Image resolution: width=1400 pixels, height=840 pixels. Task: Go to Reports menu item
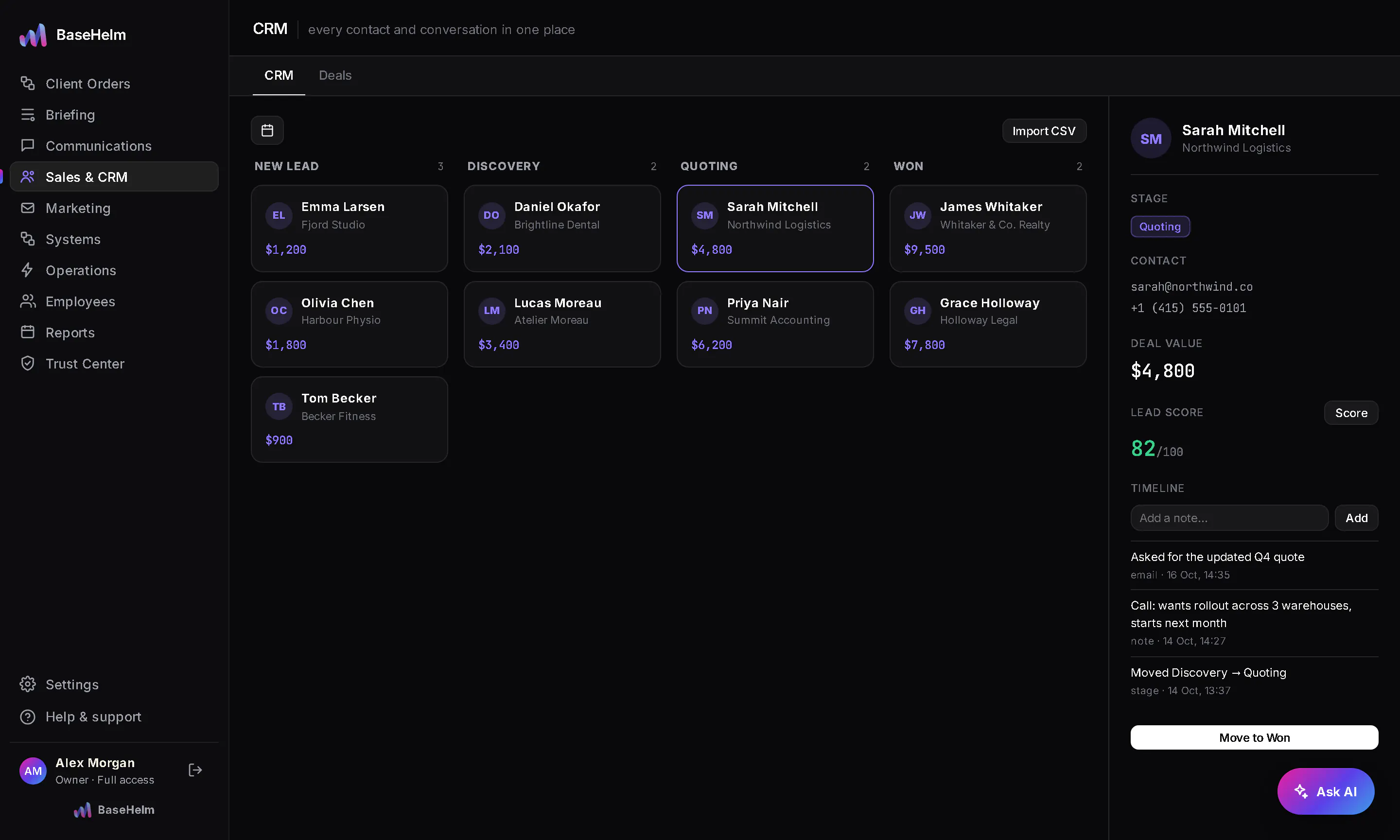coord(114,332)
